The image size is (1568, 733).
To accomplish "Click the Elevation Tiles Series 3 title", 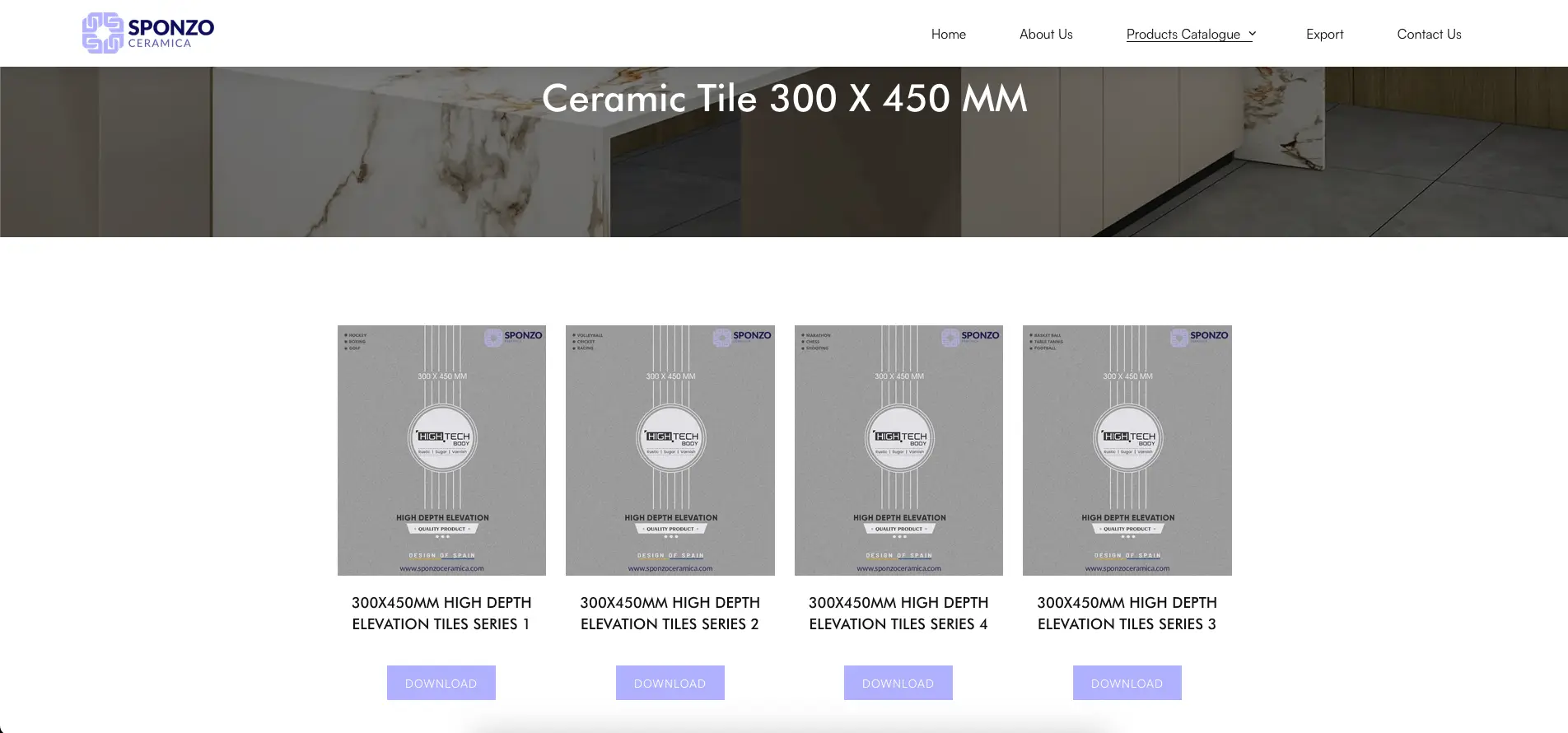I will [x=1127, y=614].
